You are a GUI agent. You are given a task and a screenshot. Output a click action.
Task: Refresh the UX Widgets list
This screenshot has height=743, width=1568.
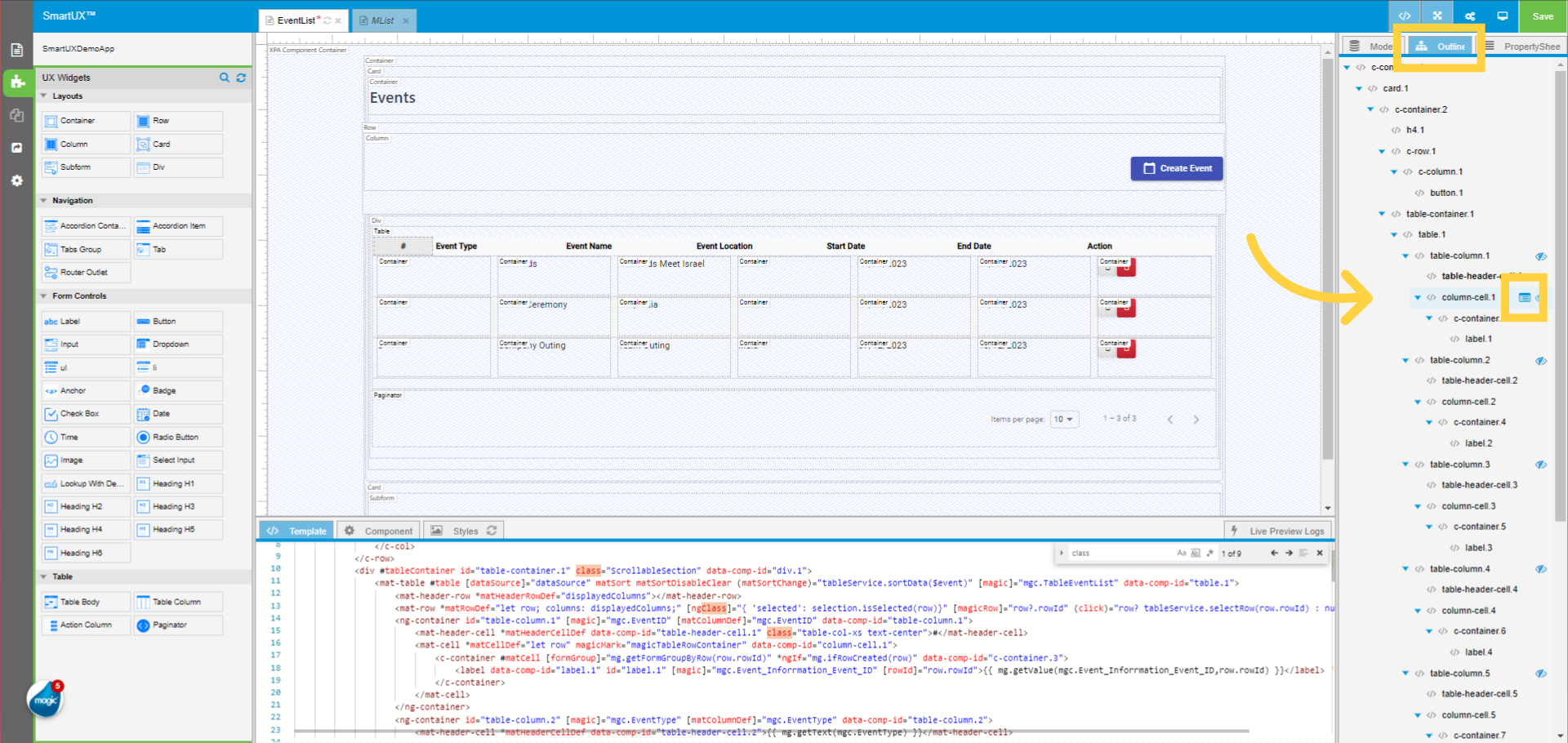(x=241, y=78)
